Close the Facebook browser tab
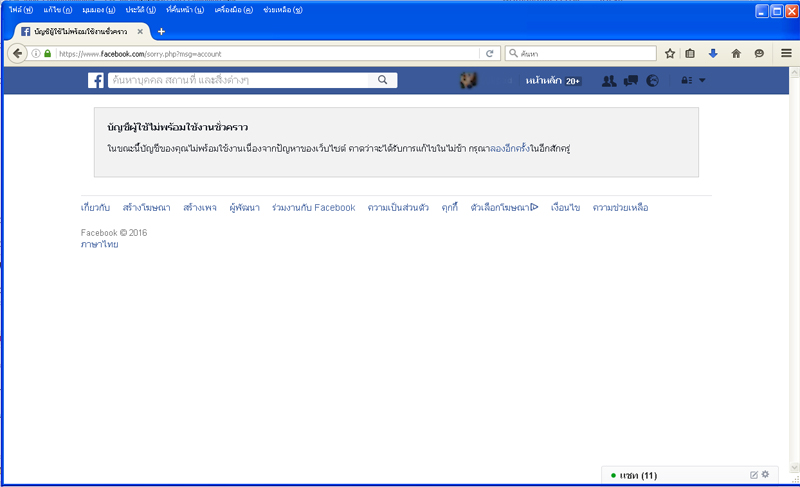Screen dimensions: 800x487 [x=140, y=32]
